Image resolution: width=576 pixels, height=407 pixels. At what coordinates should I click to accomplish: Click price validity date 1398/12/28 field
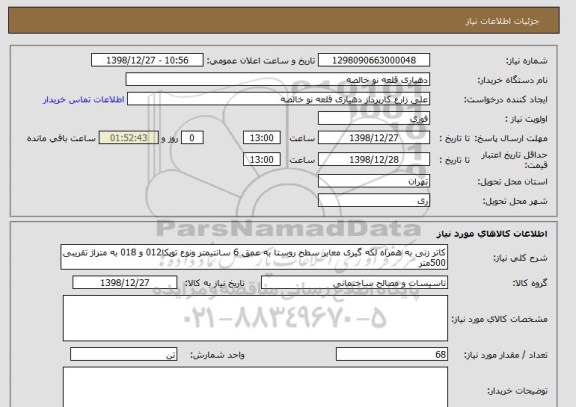(x=374, y=159)
